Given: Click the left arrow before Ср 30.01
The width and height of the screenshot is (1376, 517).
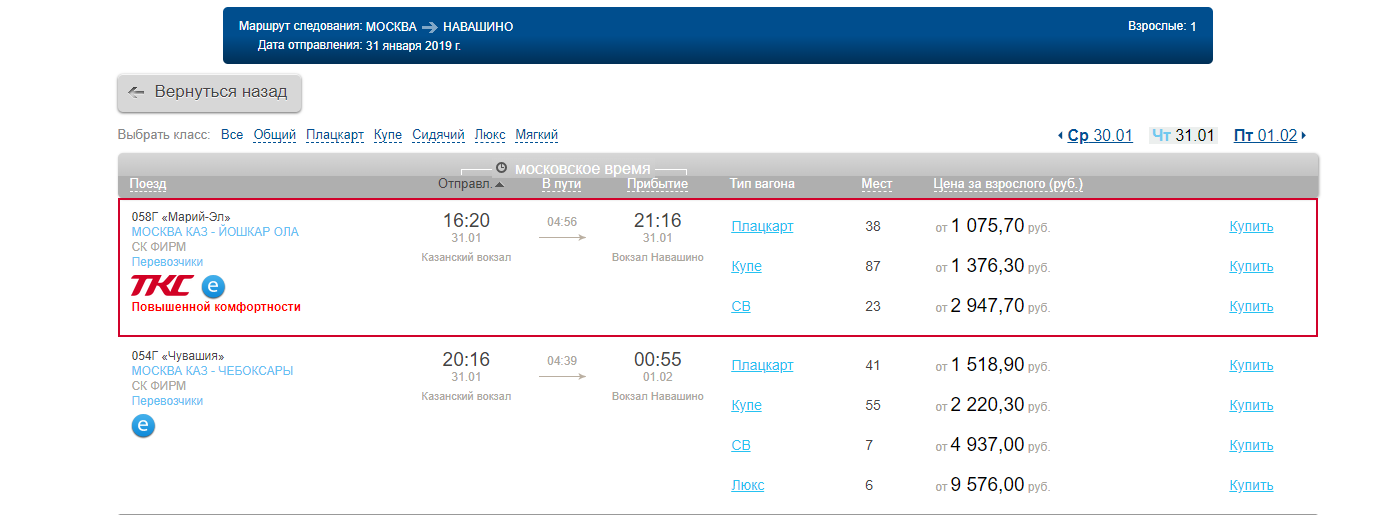Looking at the screenshot, I should click(1060, 136).
